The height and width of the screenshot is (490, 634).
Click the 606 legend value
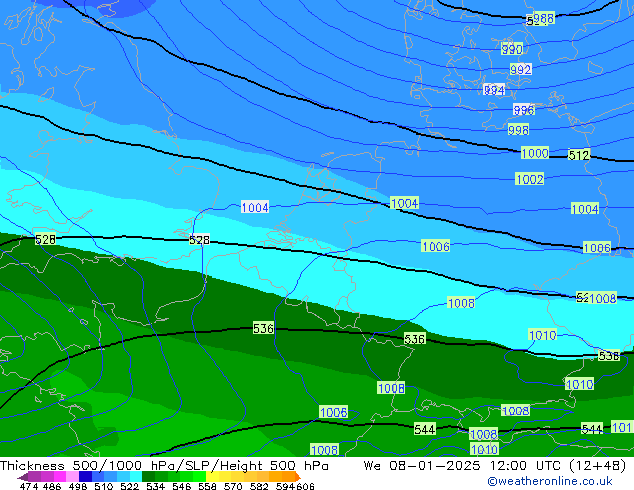click(x=305, y=486)
